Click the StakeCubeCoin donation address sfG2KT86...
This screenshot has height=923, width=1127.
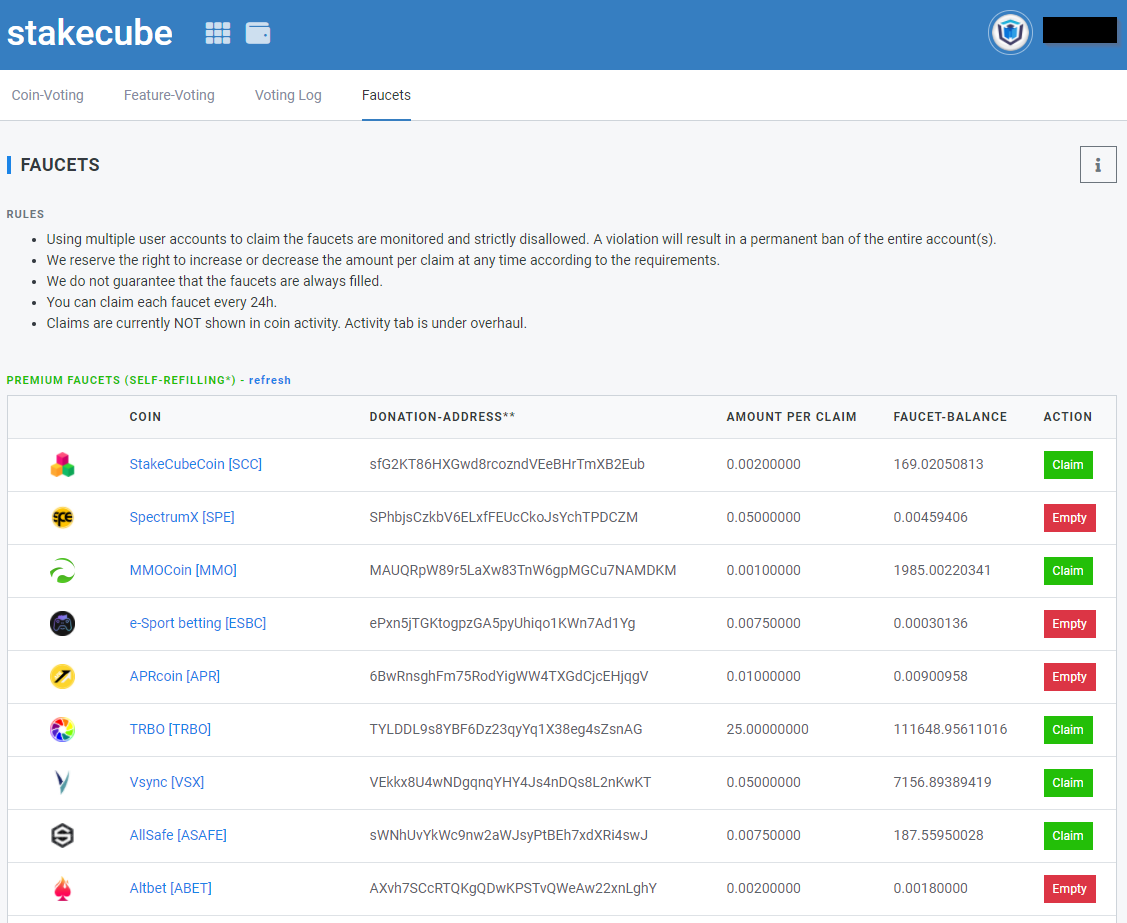[507, 464]
